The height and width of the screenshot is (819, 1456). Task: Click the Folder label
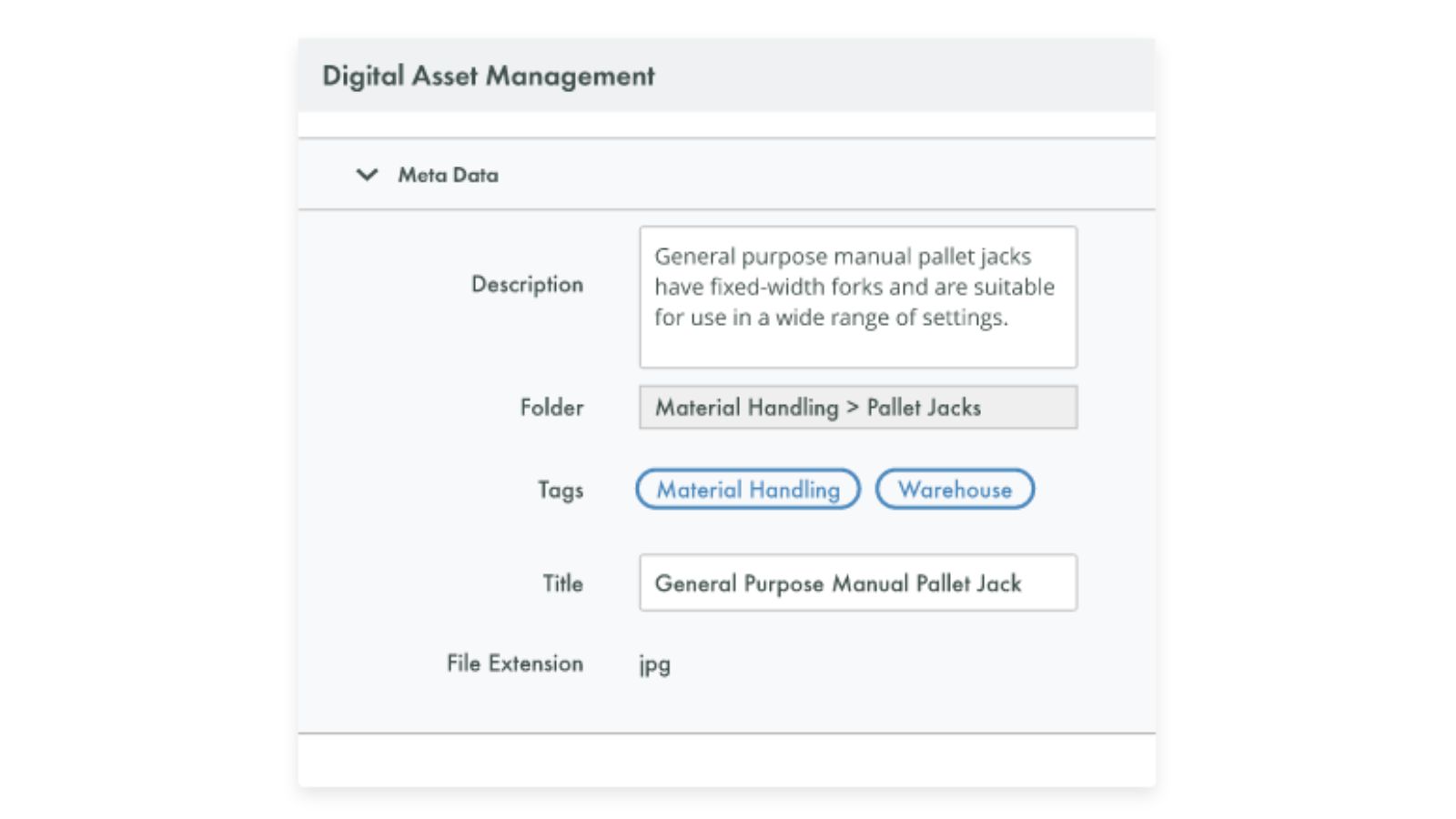coord(551,407)
